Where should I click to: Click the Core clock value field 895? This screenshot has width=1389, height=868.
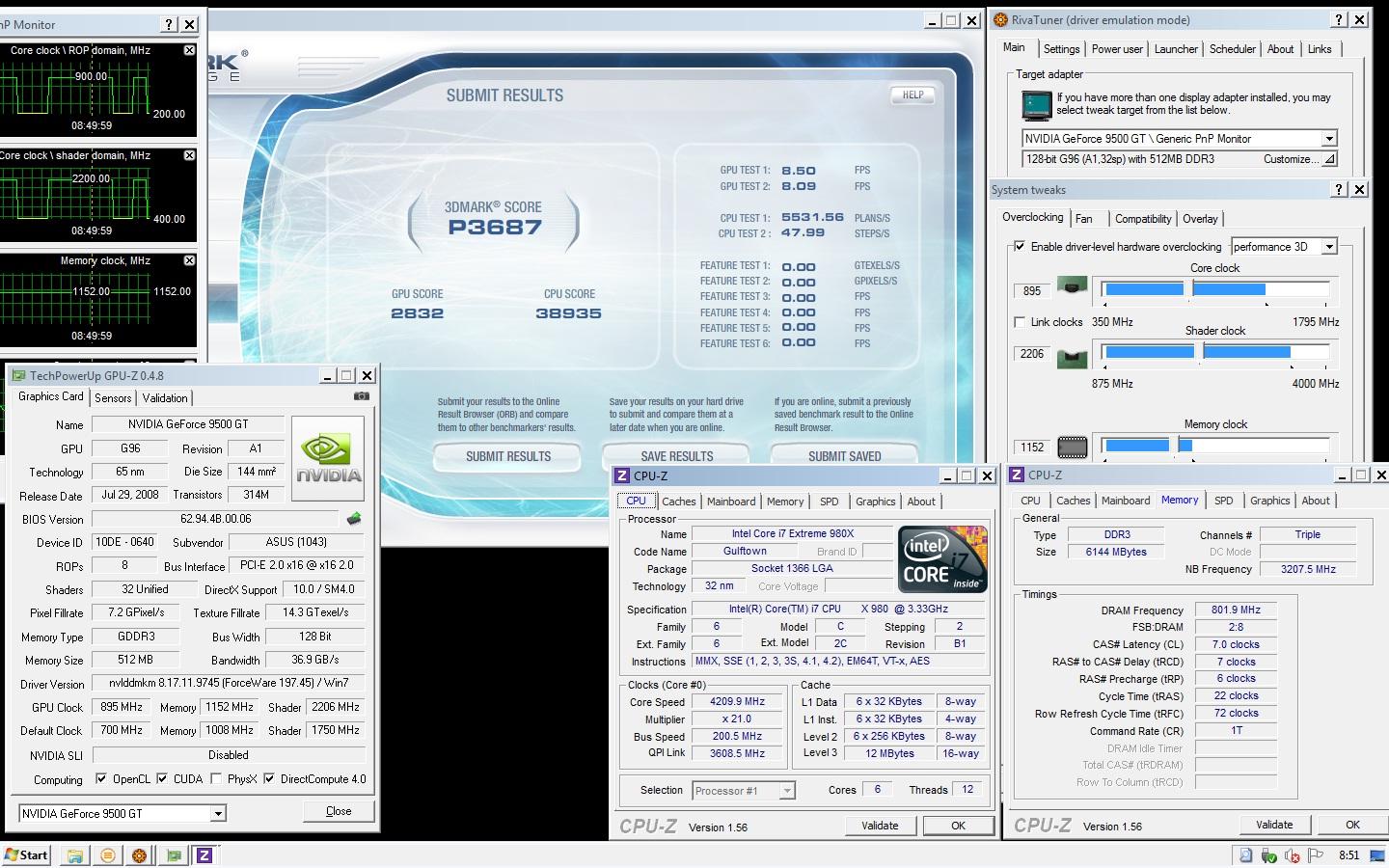tap(1032, 291)
